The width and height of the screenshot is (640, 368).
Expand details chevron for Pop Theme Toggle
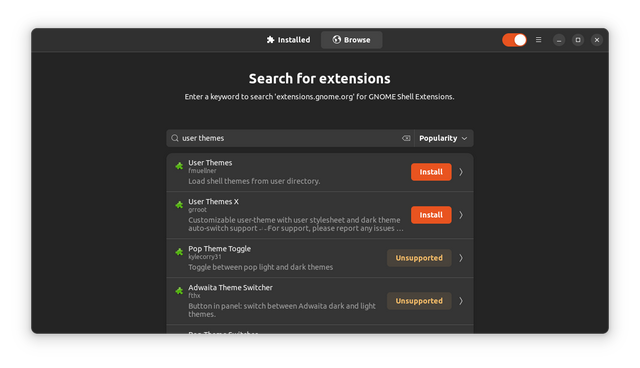[x=461, y=258]
